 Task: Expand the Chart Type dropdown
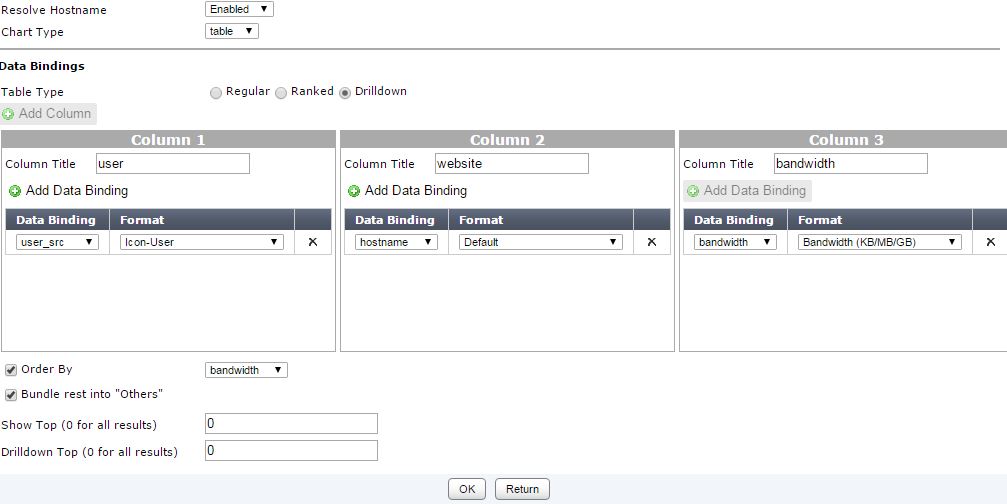[x=231, y=31]
